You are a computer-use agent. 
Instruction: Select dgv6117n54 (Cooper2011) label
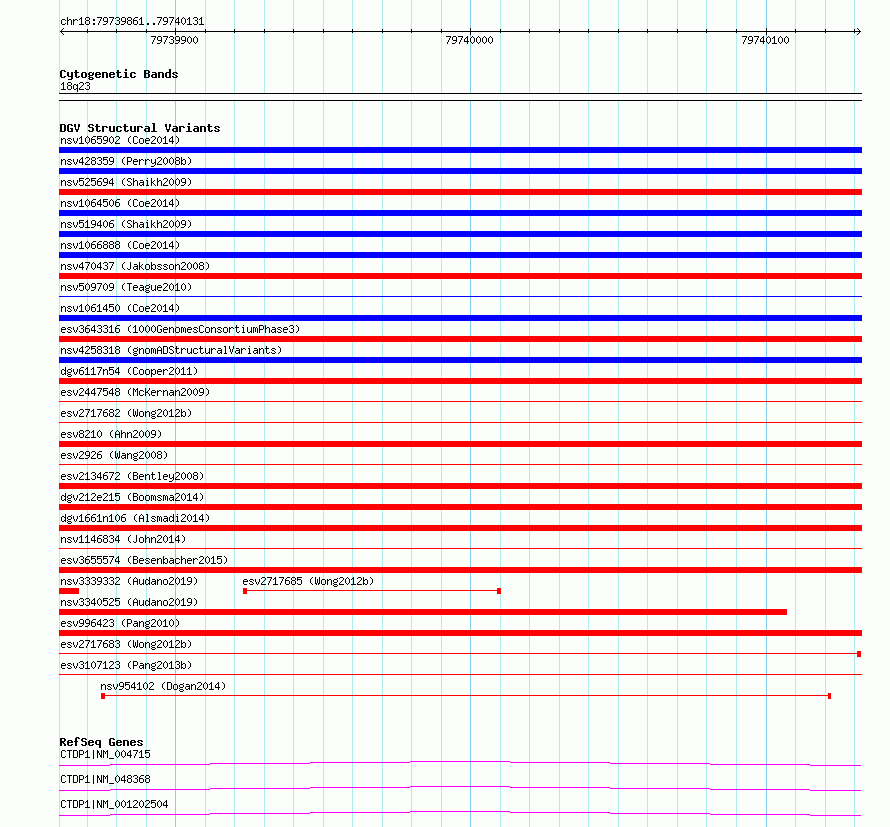[x=129, y=371]
